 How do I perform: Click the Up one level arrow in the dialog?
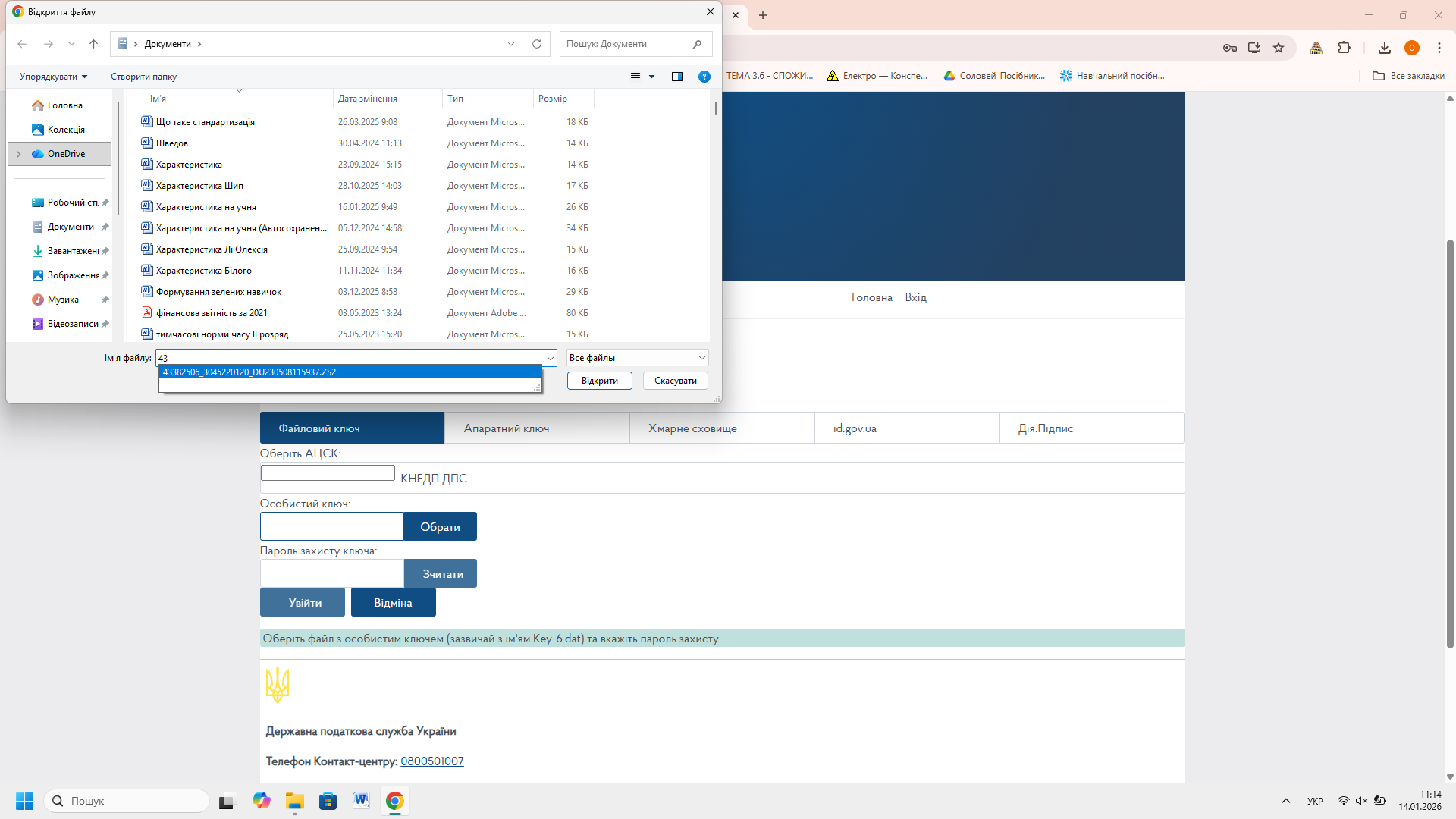93,44
